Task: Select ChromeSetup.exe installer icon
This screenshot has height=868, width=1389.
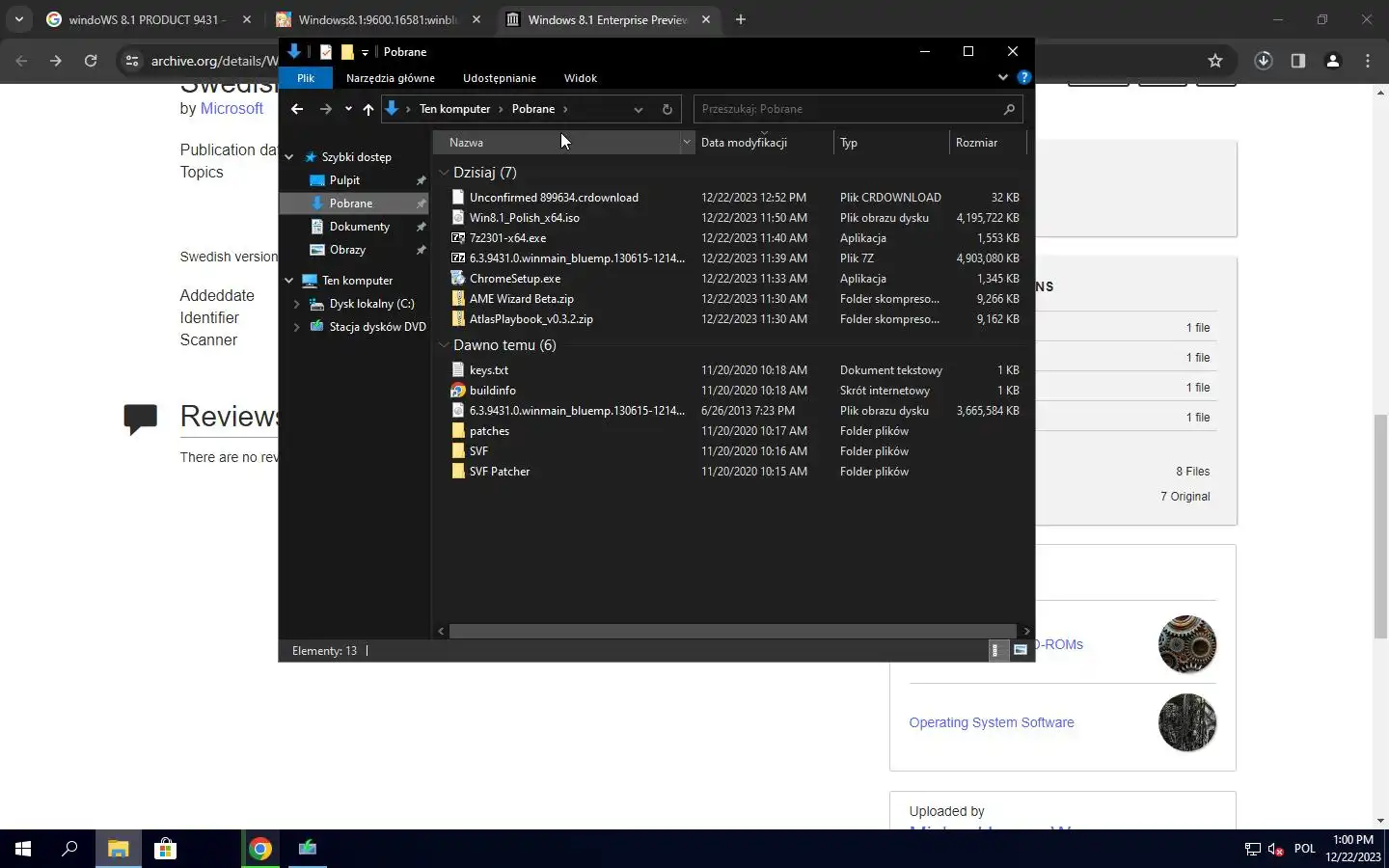Action: 458,278
